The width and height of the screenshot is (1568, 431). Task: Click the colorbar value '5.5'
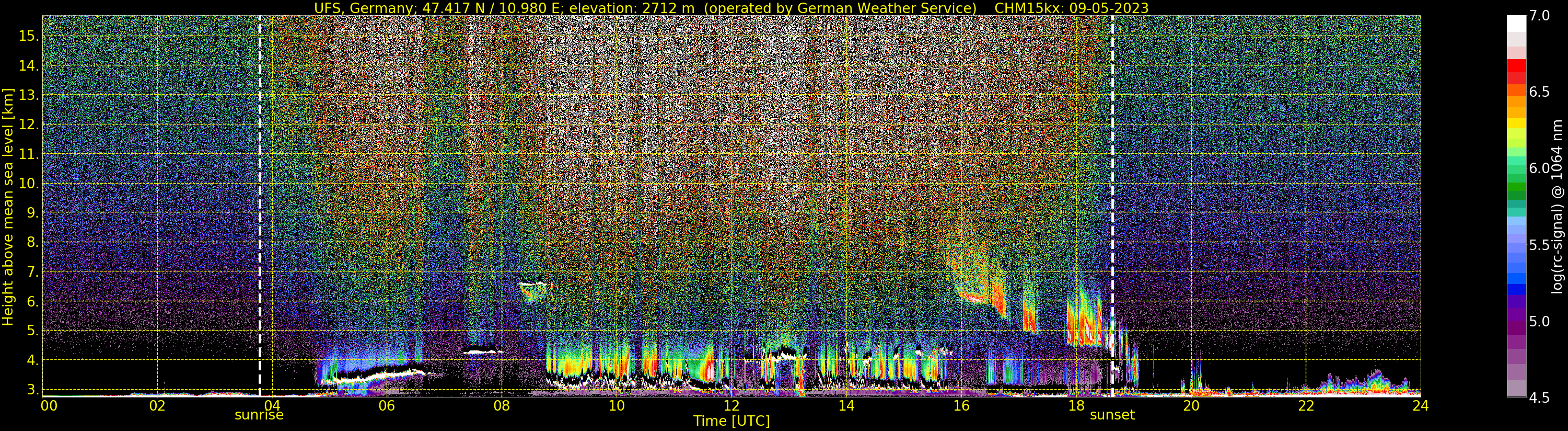[1539, 245]
